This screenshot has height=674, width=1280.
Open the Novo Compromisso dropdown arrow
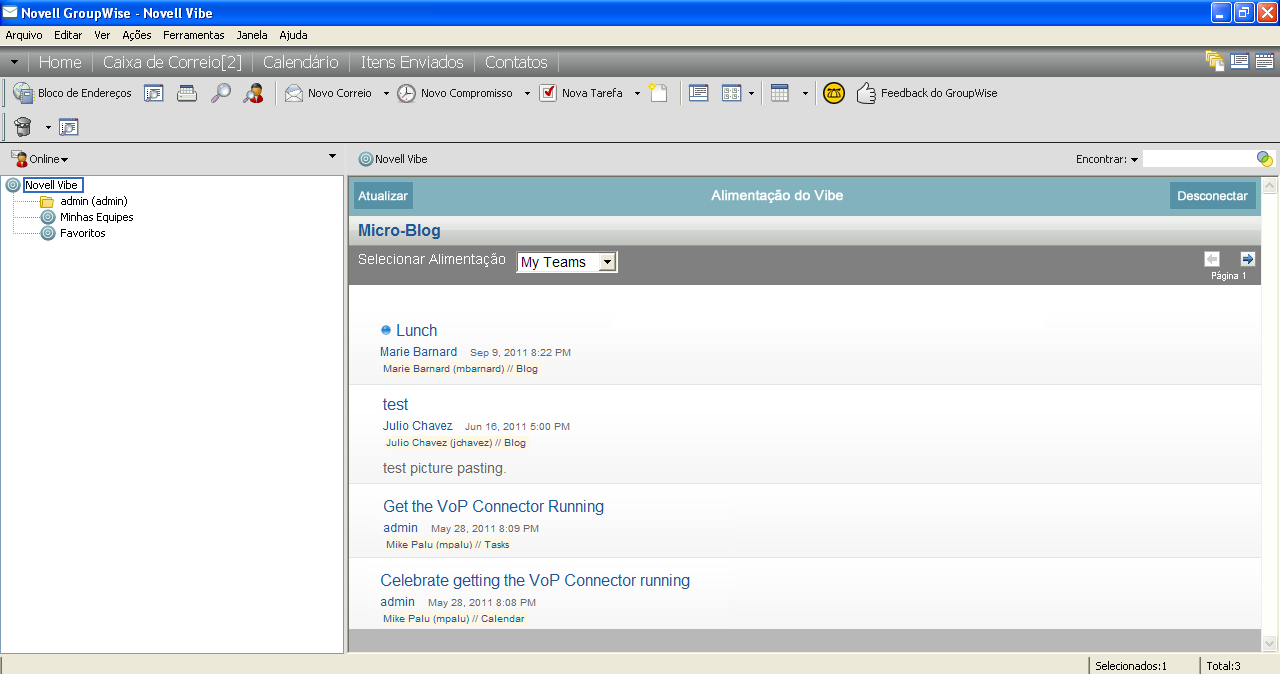point(526,93)
